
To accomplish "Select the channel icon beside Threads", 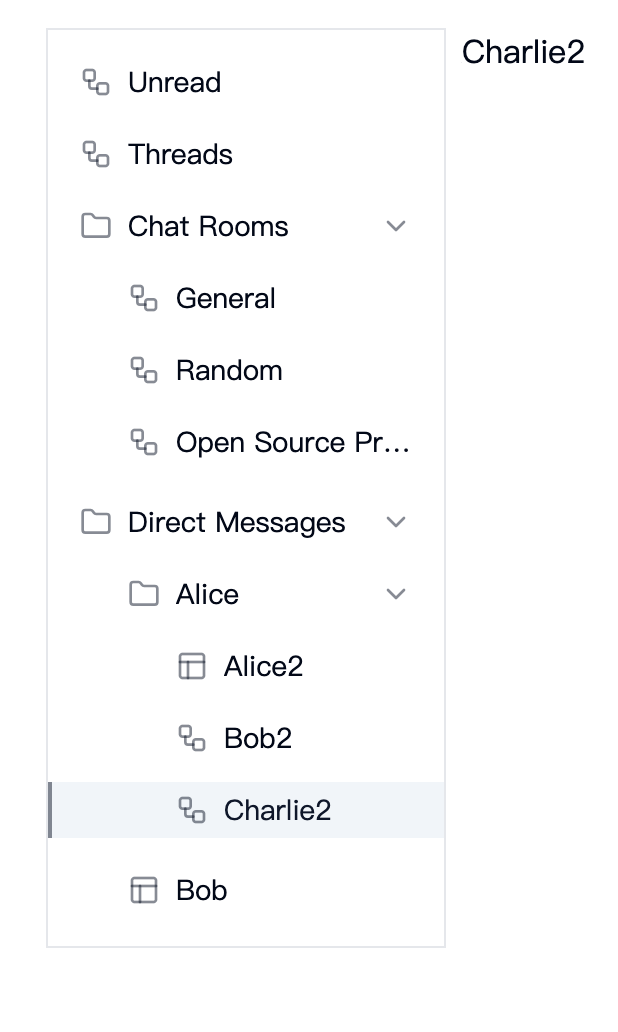I will tap(96, 155).
